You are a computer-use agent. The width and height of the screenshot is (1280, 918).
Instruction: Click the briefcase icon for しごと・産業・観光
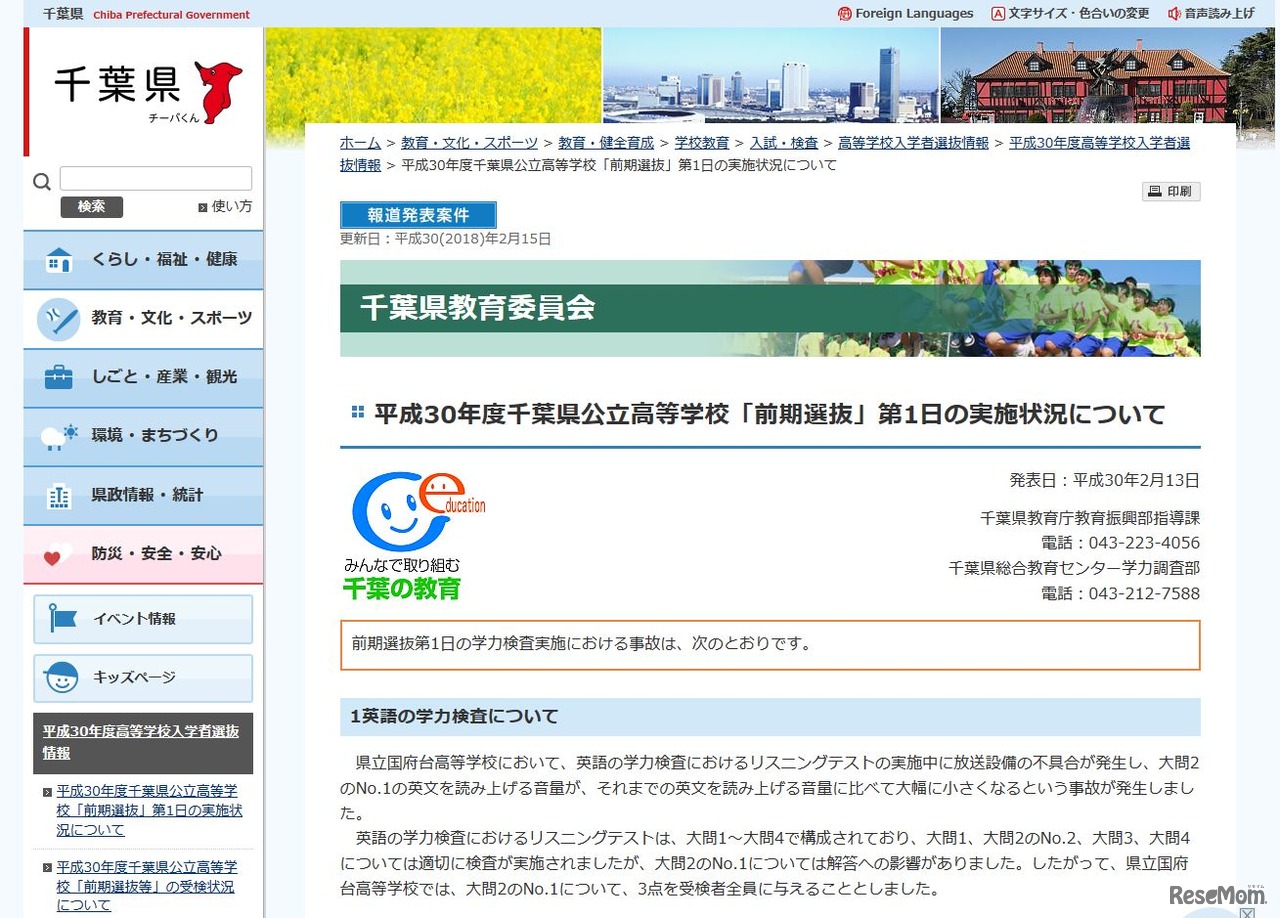[x=58, y=377]
